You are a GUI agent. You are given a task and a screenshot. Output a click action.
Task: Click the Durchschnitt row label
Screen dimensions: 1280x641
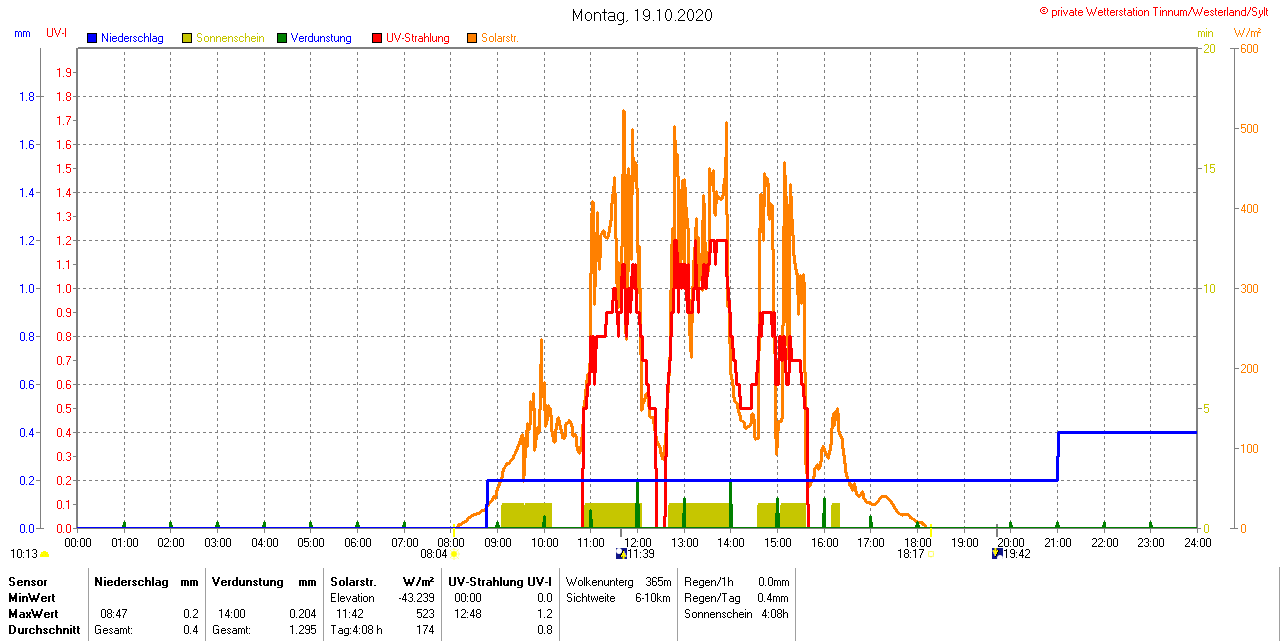click(x=43, y=630)
